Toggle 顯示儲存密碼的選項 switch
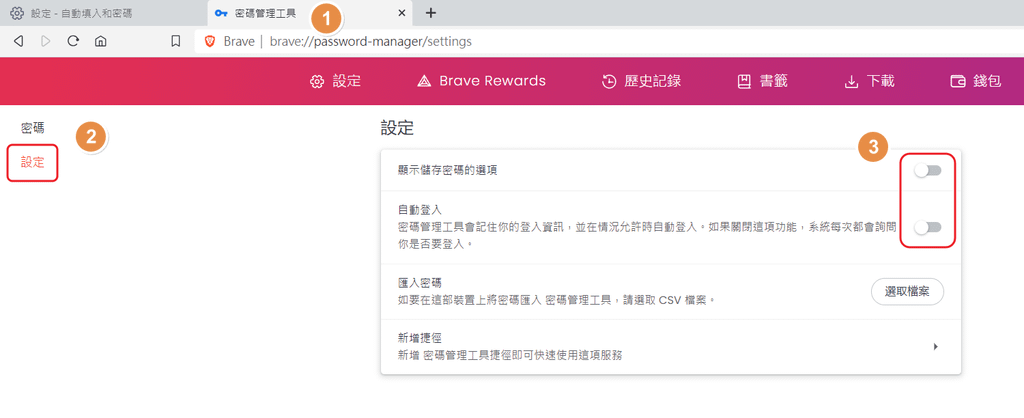The width and height of the screenshot is (1024, 418). (x=927, y=170)
